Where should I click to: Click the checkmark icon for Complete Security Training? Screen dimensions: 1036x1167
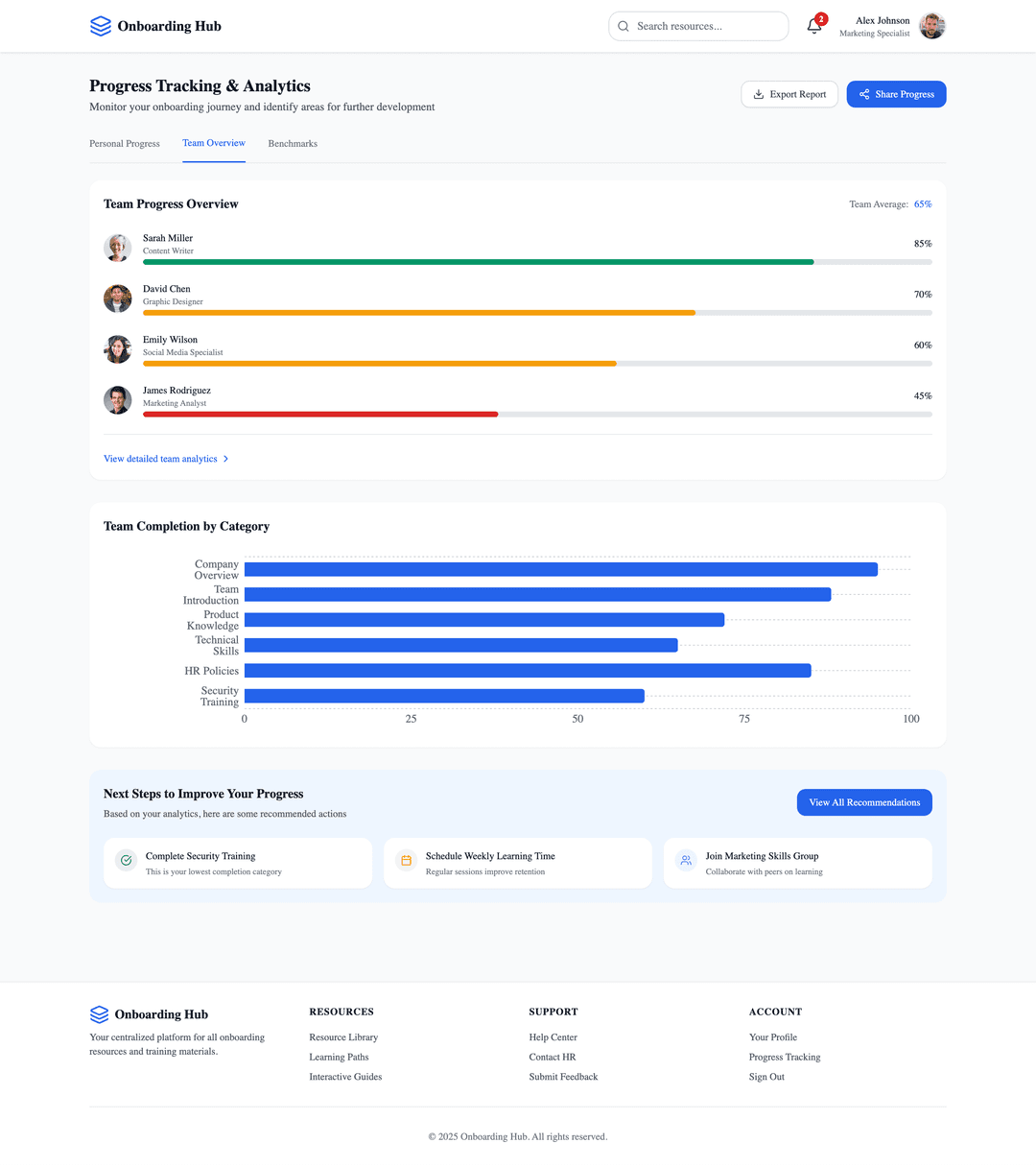127,860
